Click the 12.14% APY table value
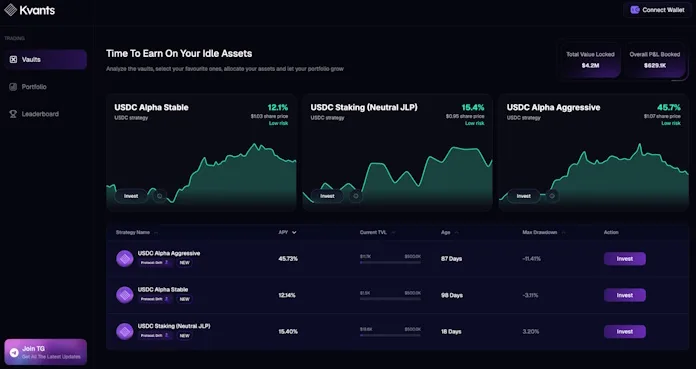The width and height of the screenshot is (696, 369). point(287,295)
